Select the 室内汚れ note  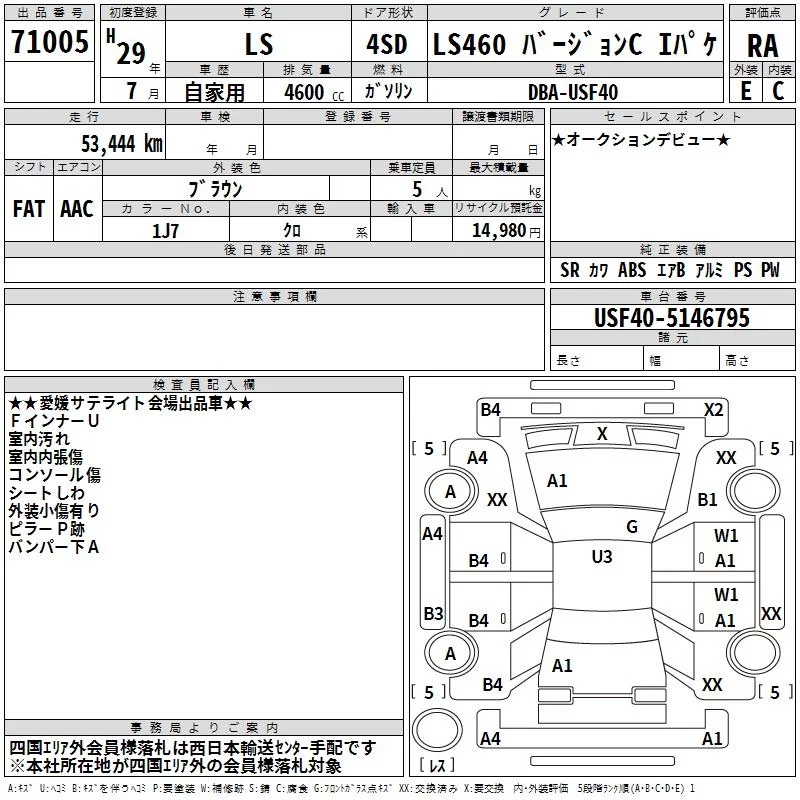[39, 439]
